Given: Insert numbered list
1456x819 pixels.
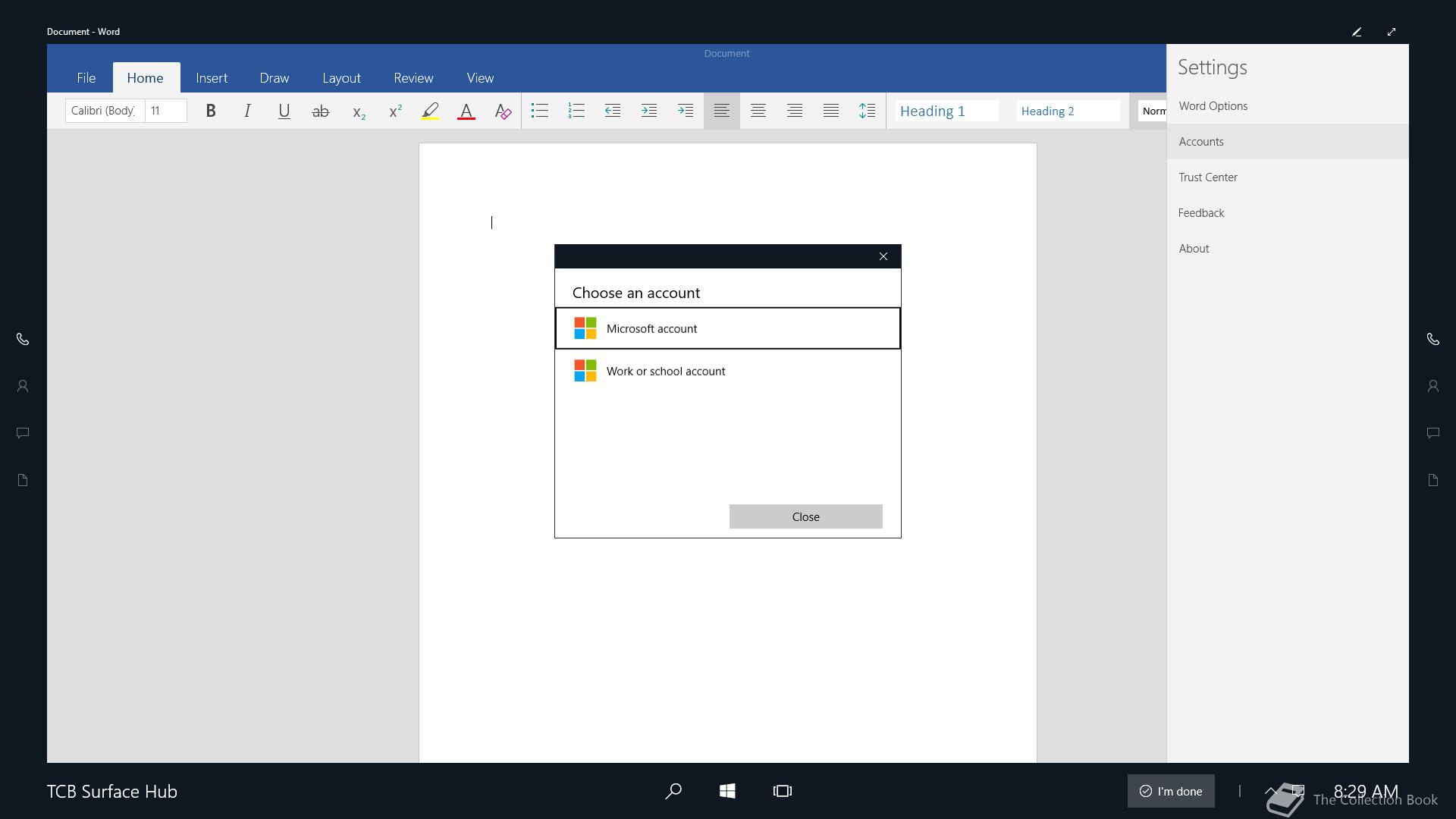Looking at the screenshot, I should 576,111.
